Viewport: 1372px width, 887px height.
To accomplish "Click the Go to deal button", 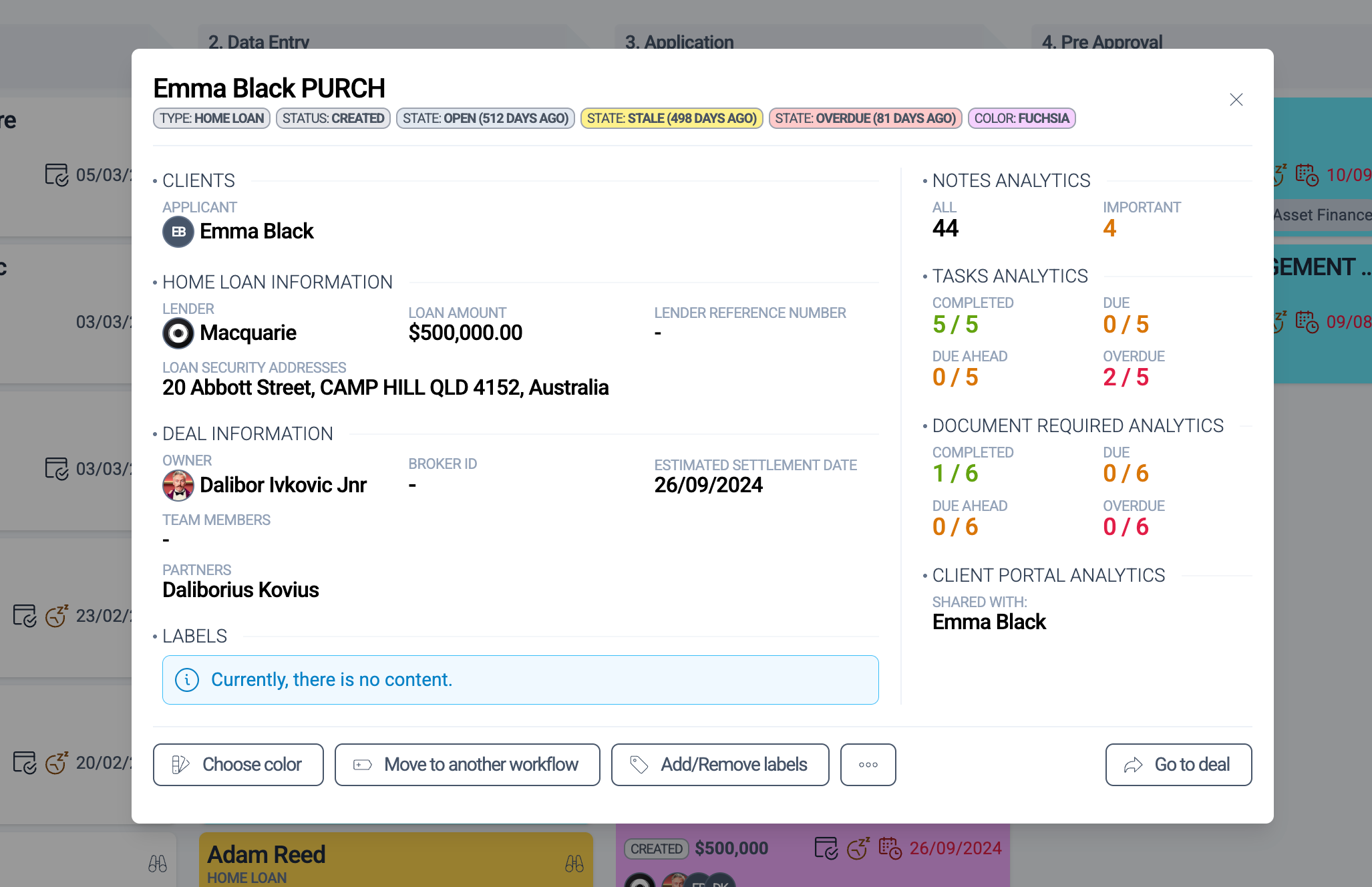I will coord(1178,764).
